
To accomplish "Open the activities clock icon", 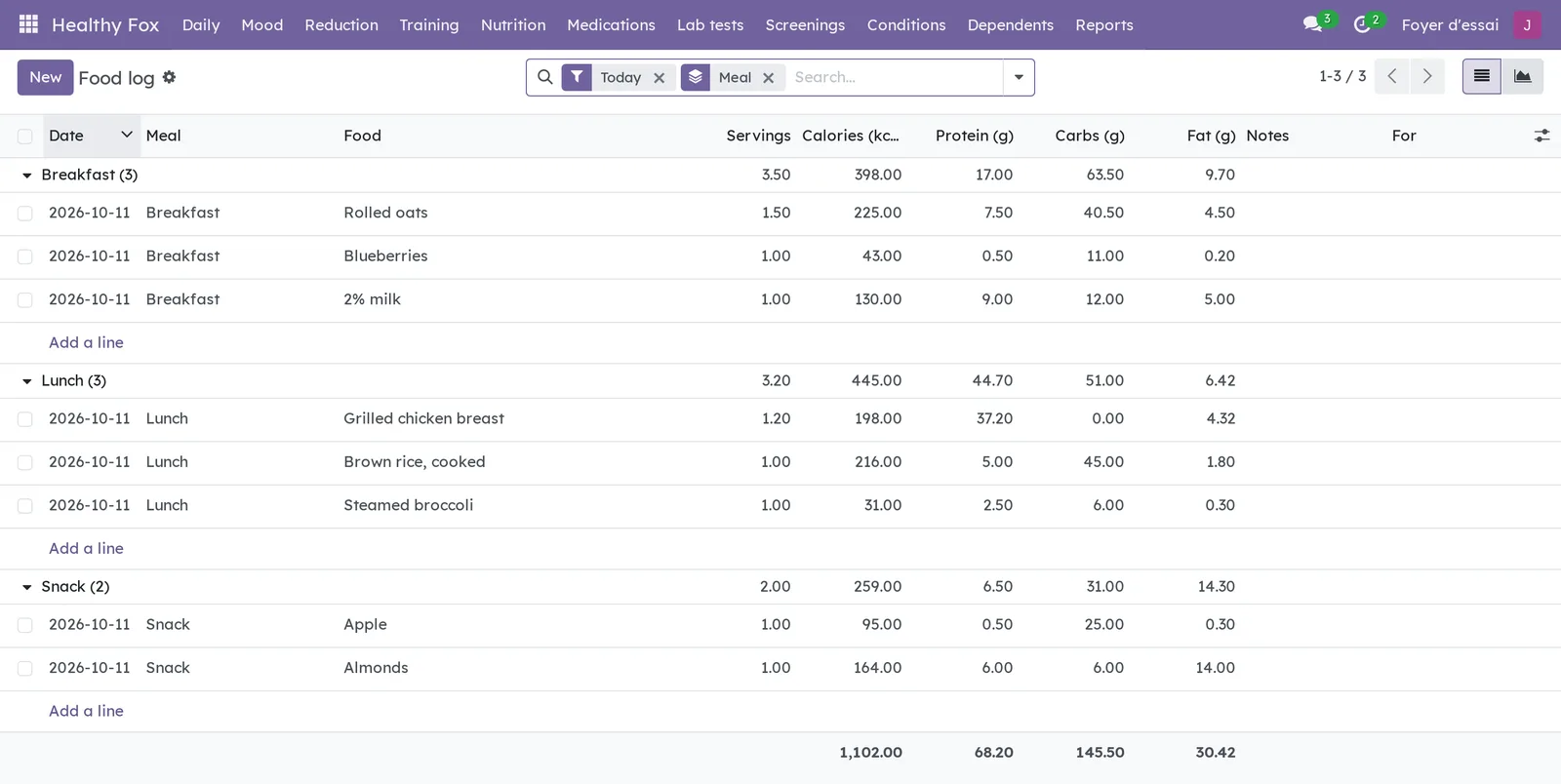I will [x=1362, y=24].
